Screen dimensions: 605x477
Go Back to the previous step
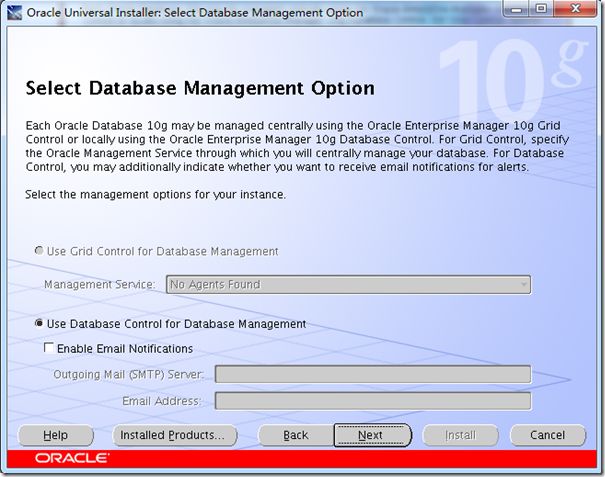coord(296,435)
